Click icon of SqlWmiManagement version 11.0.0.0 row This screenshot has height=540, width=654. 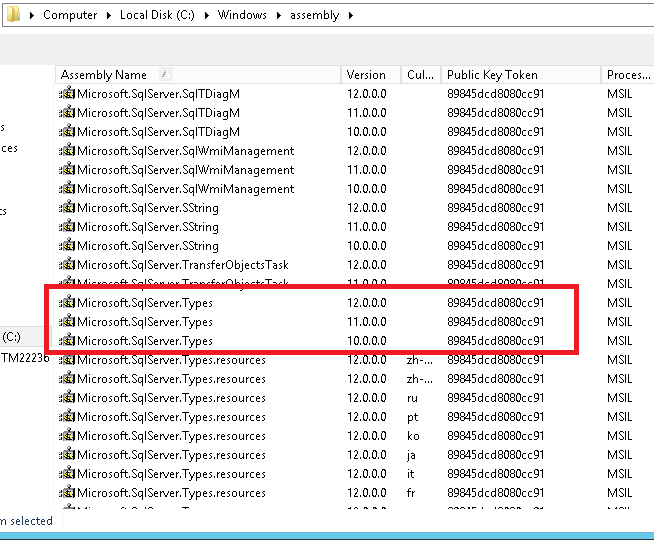coord(67,169)
